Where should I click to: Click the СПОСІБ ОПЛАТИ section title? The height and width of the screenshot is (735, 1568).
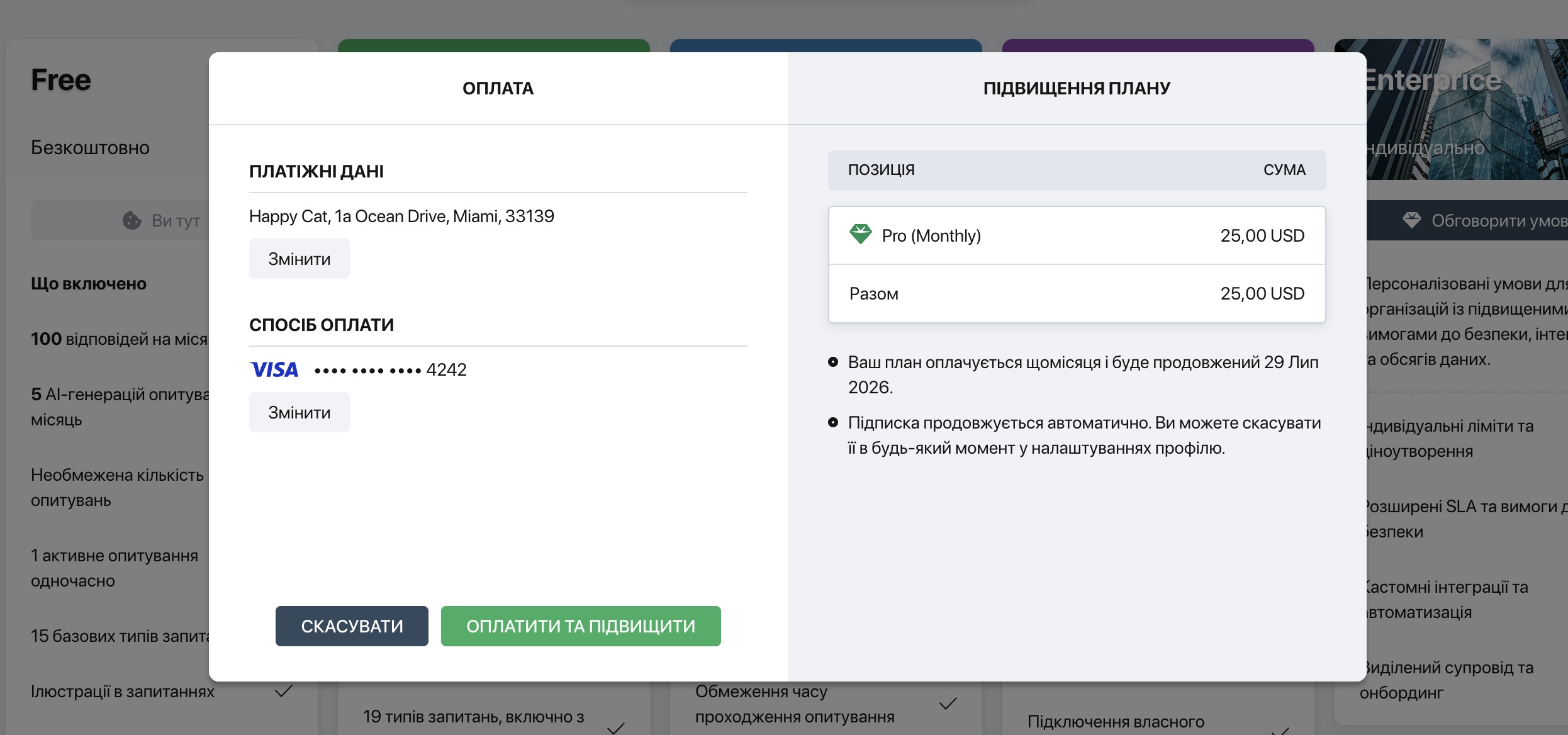[322, 325]
